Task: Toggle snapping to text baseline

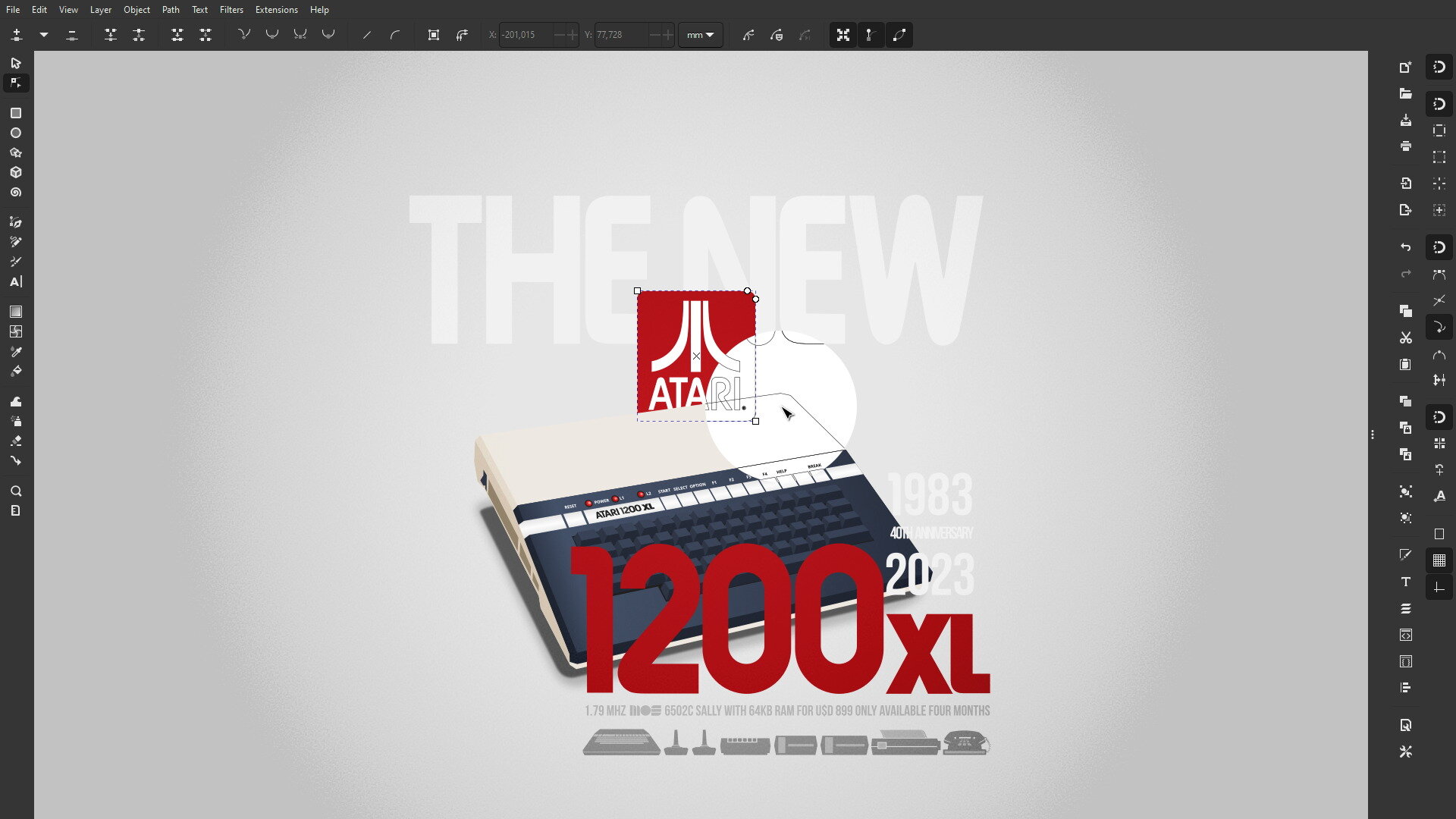Action: point(1439,496)
